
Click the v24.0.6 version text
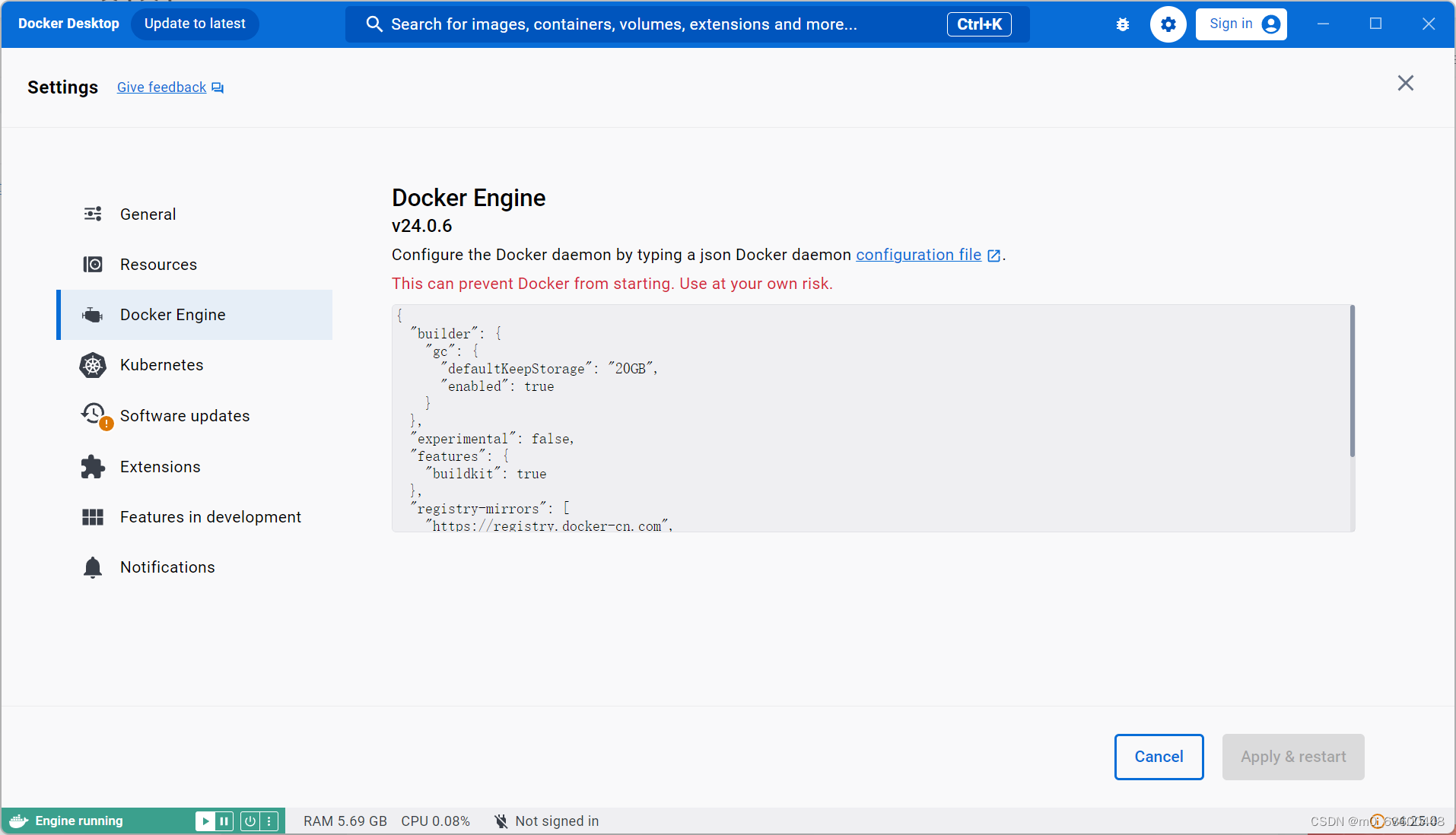coord(422,226)
